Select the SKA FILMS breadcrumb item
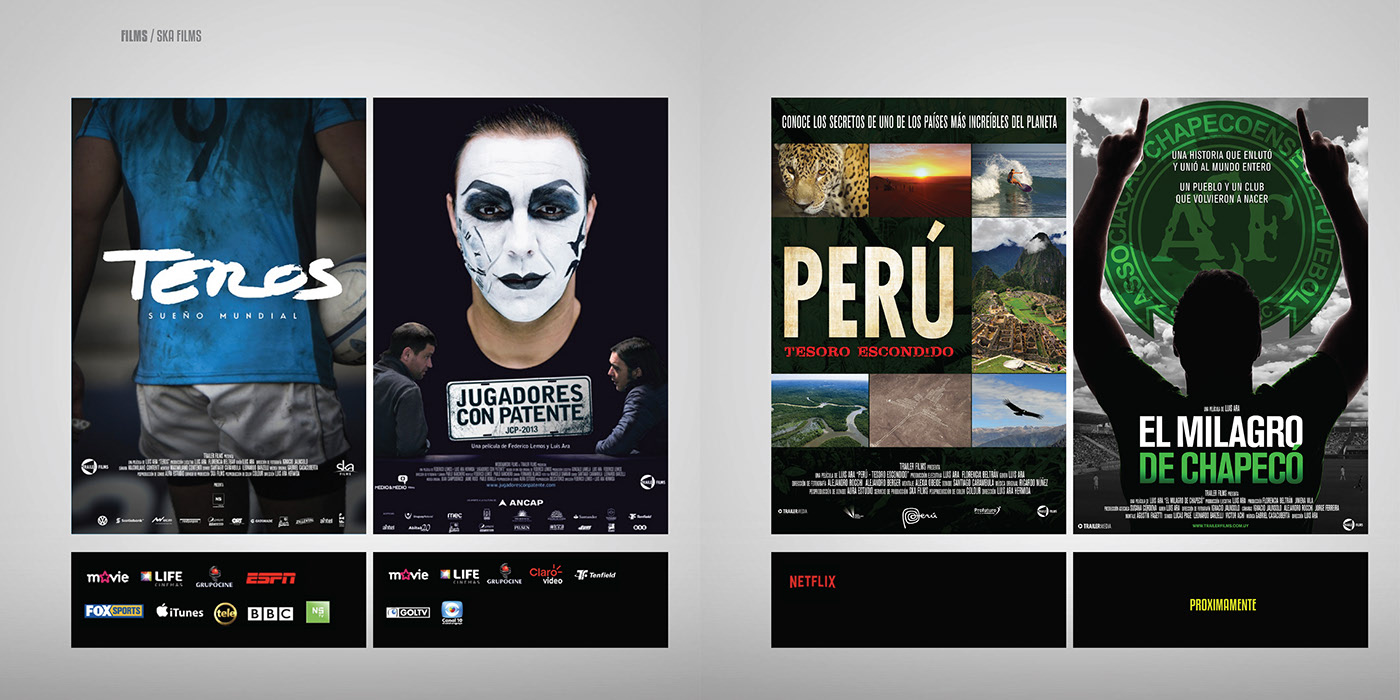Screen dimensions: 1400x700 click(x=179, y=36)
